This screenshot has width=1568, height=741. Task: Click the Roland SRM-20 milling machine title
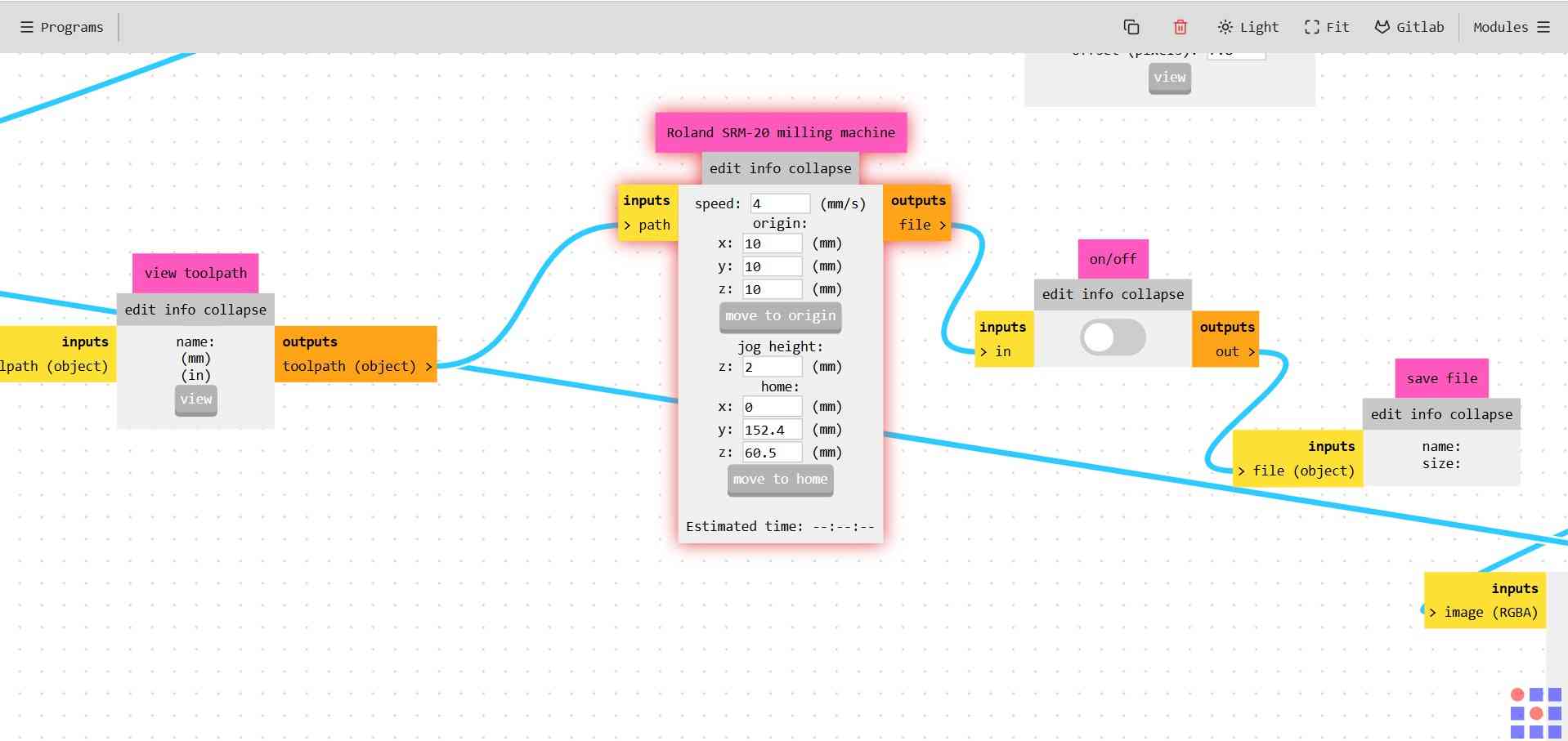(x=781, y=132)
